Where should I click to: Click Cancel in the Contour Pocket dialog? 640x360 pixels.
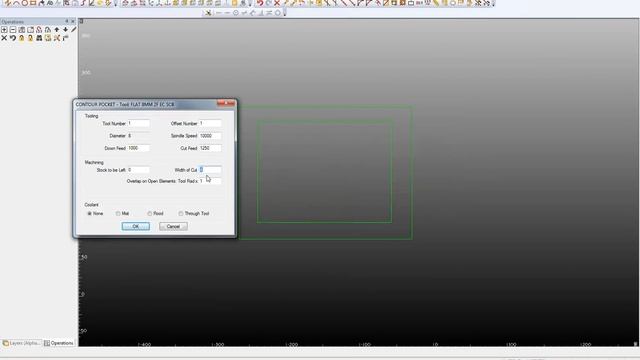pyautogui.click(x=173, y=226)
